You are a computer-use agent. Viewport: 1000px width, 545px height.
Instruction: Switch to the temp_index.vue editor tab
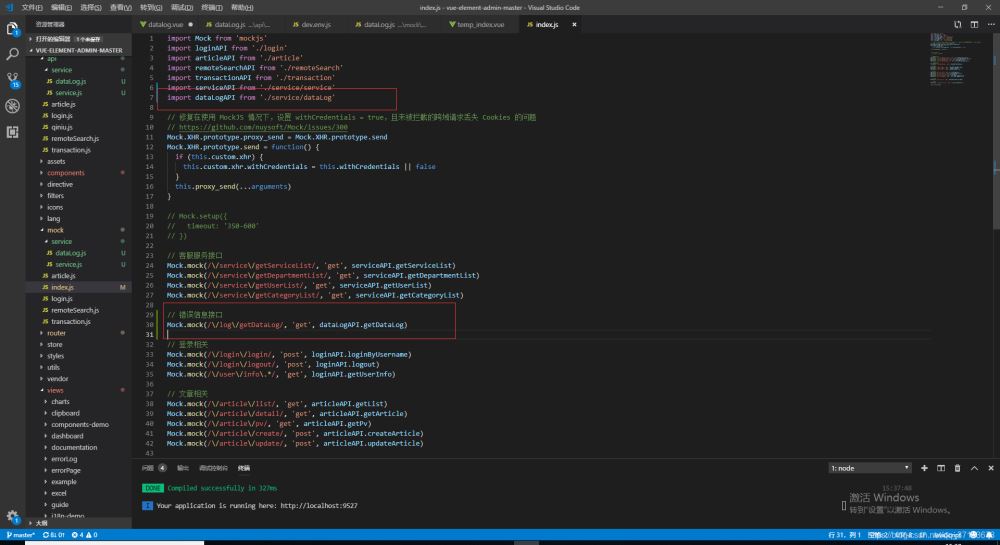[x=479, y=24]
